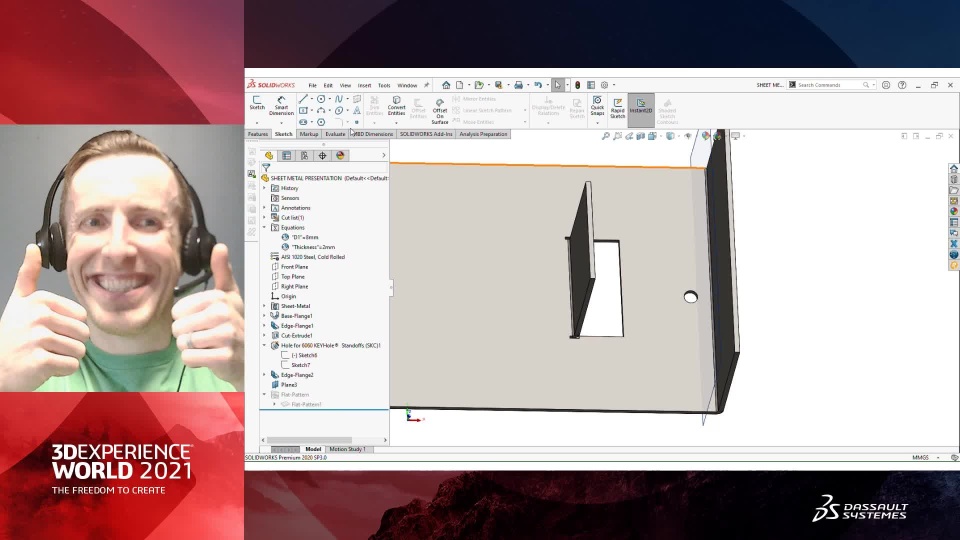Expand the Annotations tree node

[x=264, y=208]
